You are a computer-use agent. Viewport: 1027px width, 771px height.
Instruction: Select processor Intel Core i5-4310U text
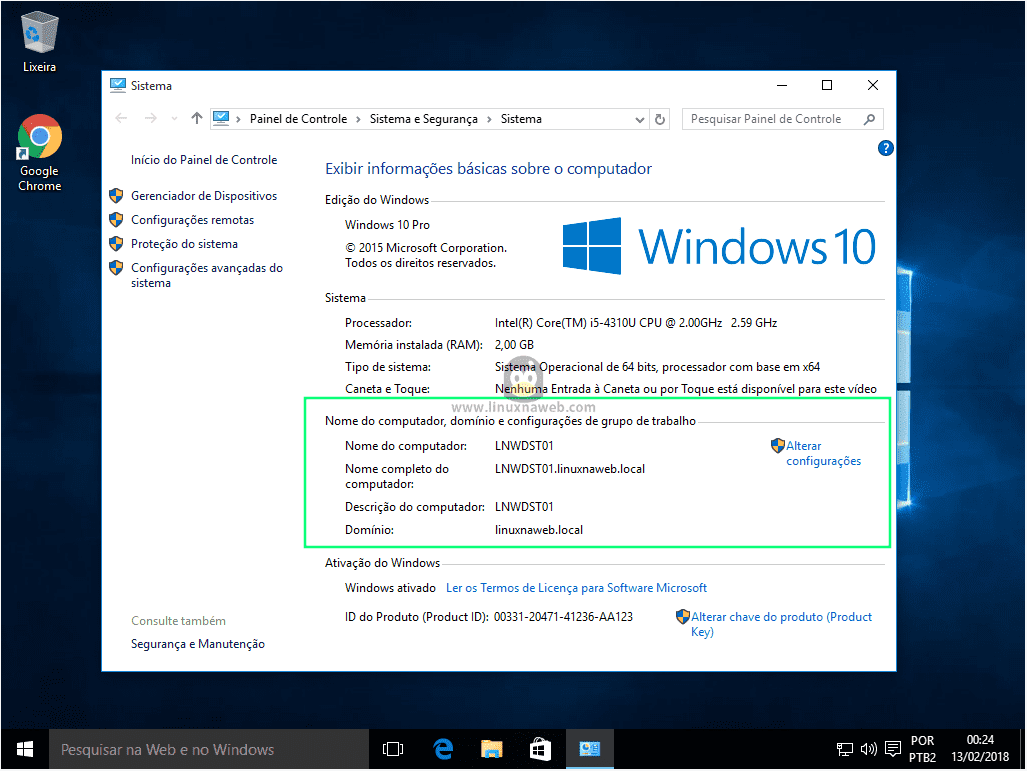636,323
